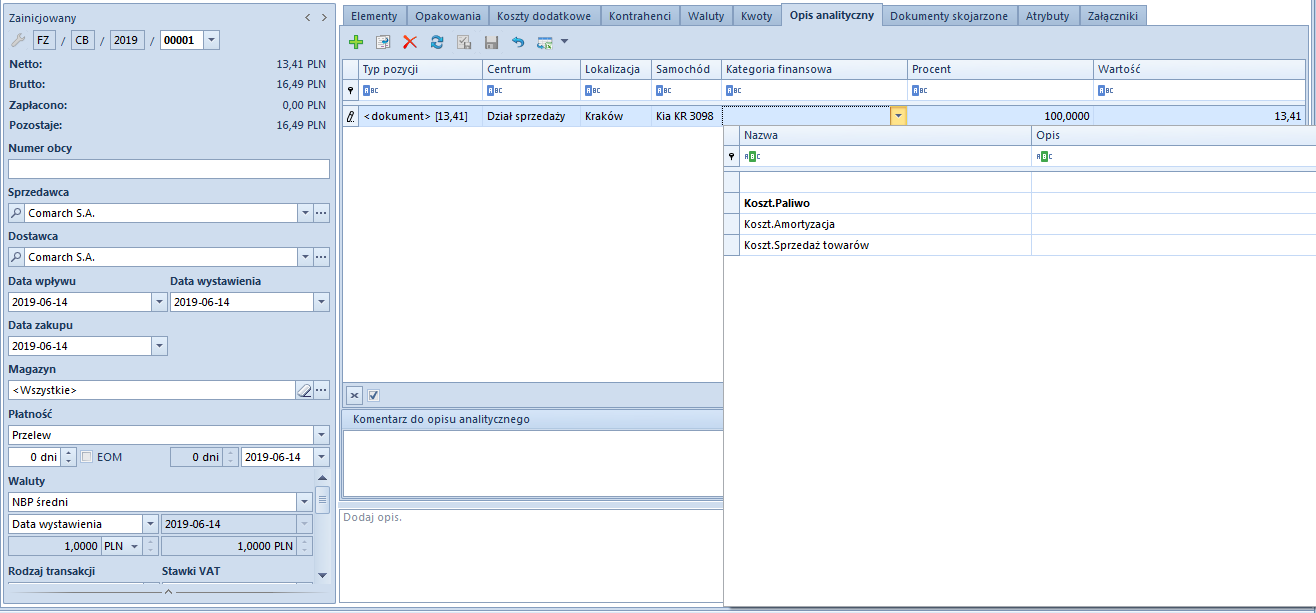Collapse the left panel with the bottom chevron

tap(168, 592)
